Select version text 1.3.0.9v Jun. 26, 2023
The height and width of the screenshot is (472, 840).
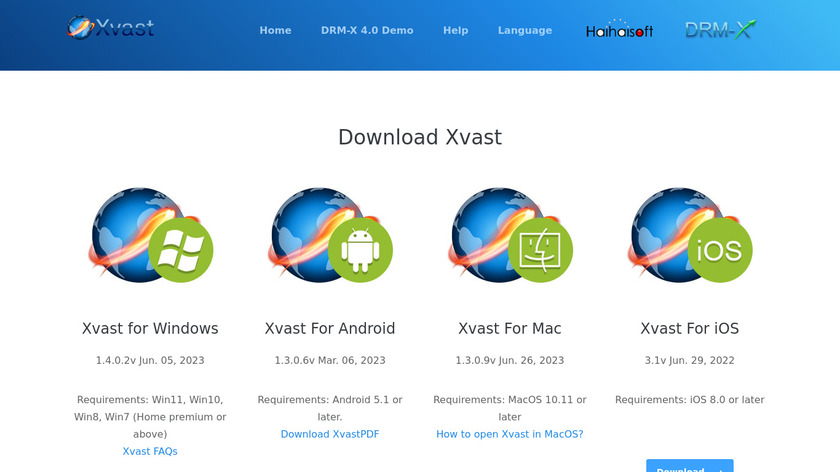pyautogui.click(x=509, y=361)
